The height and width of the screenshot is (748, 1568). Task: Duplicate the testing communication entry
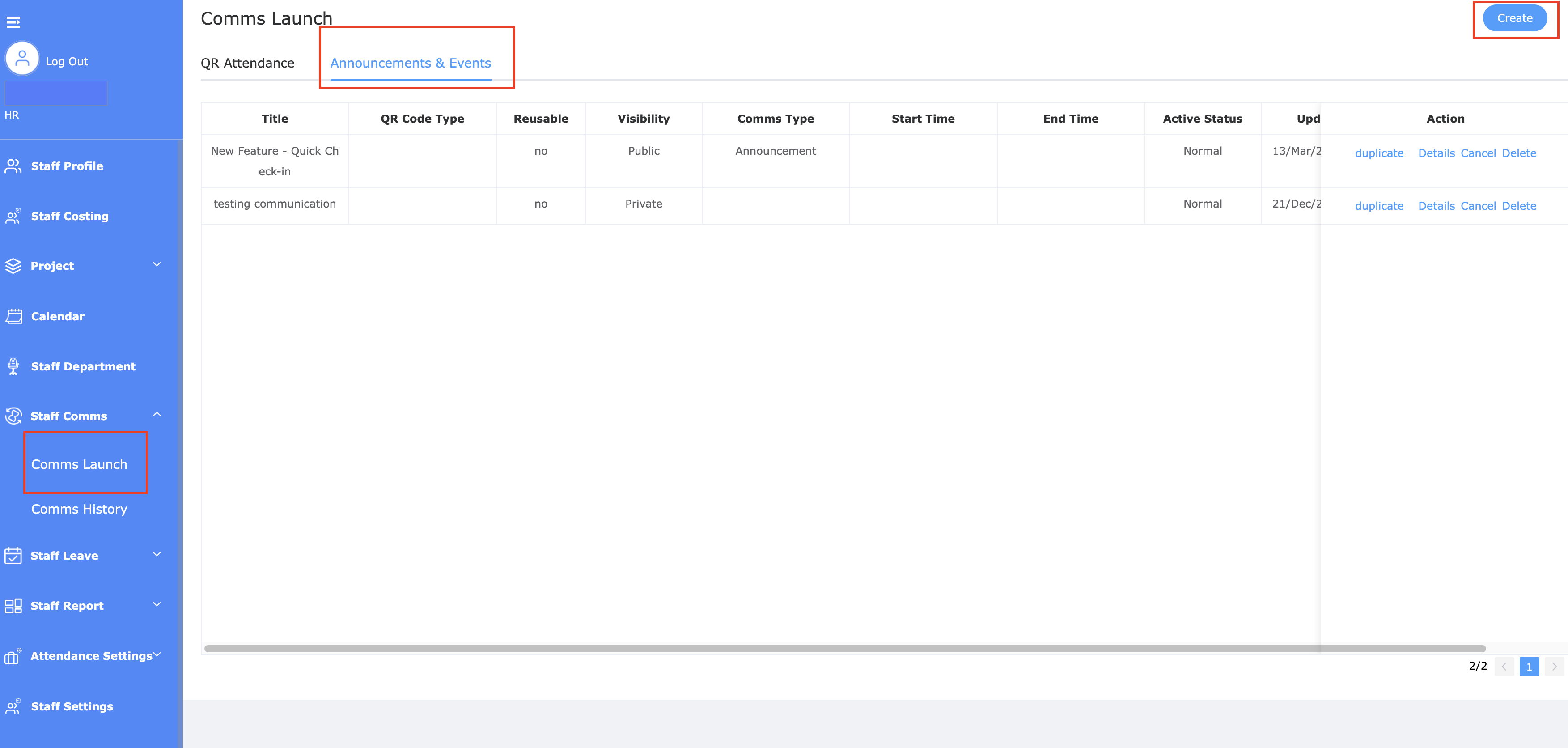click(1379, 206)
